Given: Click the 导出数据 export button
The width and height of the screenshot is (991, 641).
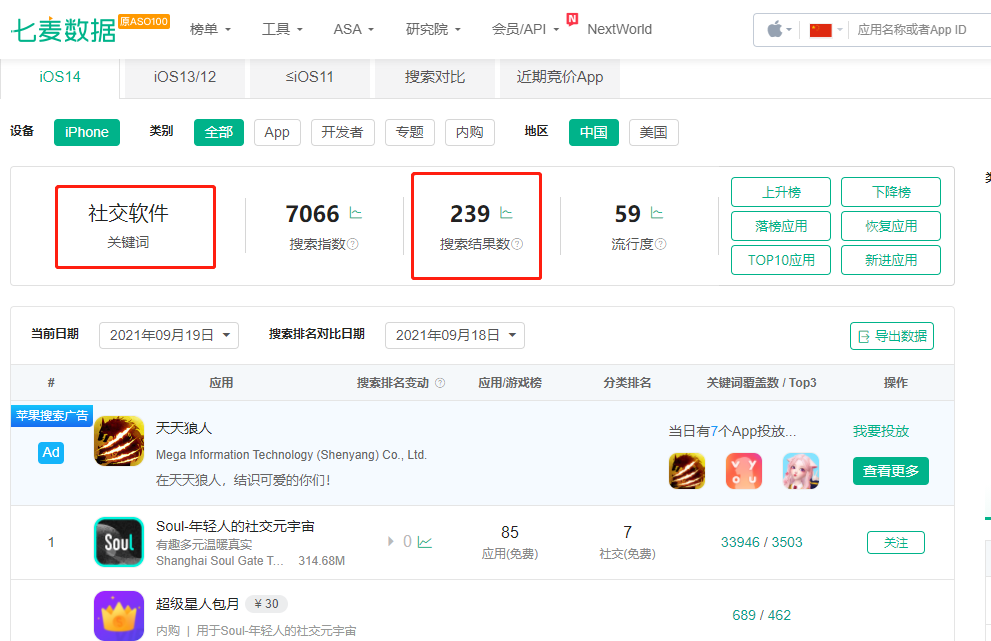Looking at the screenshot, I should click(x=892, y=336).
